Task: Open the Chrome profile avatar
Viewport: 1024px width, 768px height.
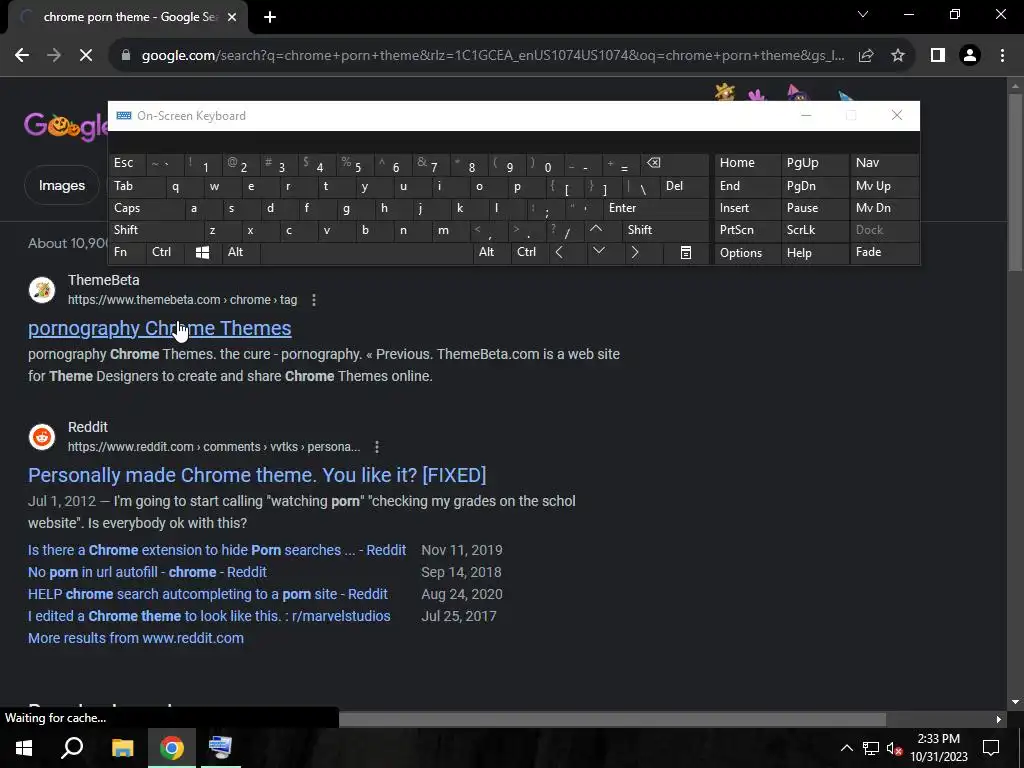Action: click(x=970, y=56)
